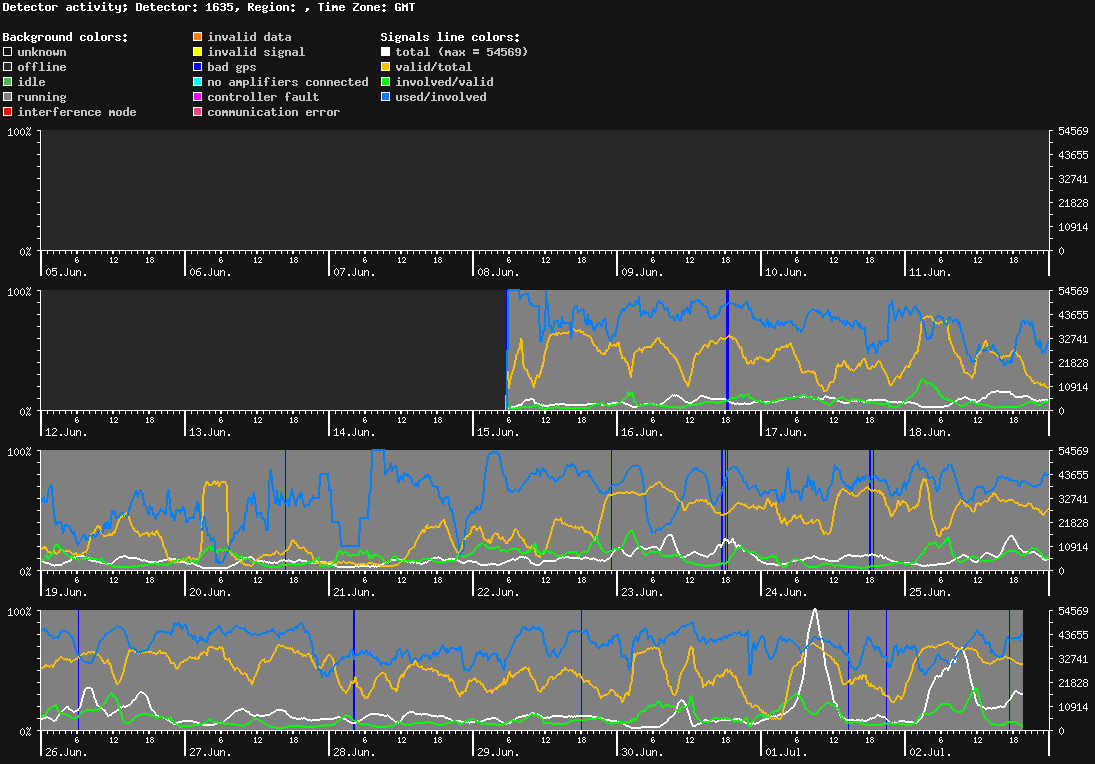1095x764 pixels.
Task: Click the 'offline' background color swatch
Action: (x=8, y=67)
